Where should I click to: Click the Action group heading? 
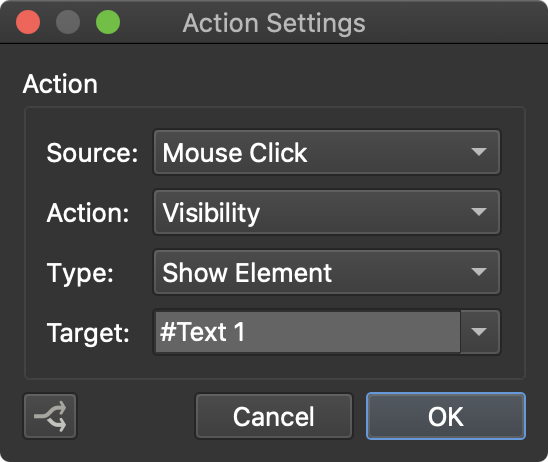(60, 84)
